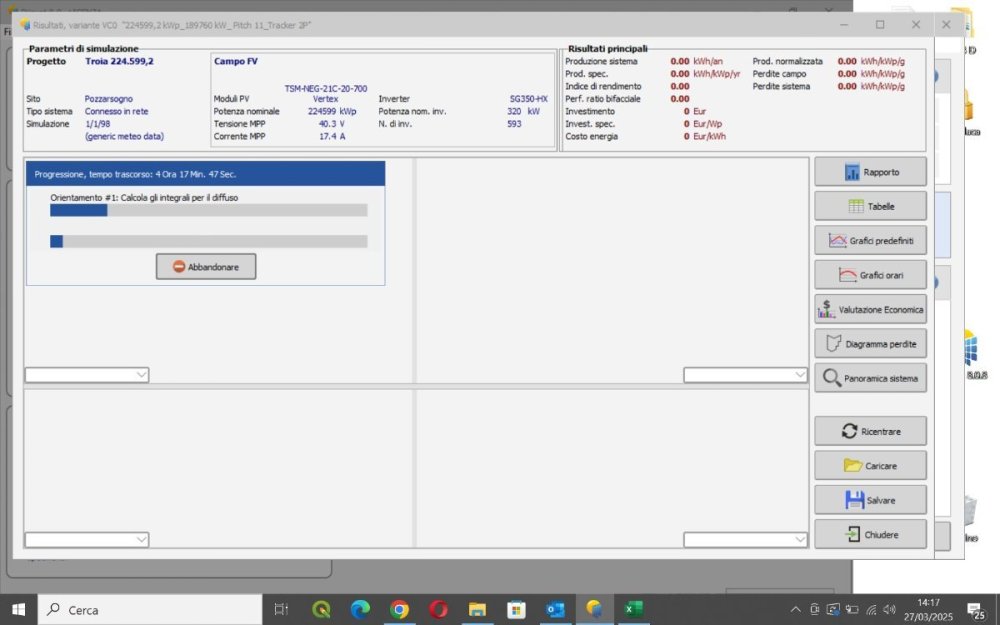Click the Cerca taskbar search box
The width and height of the screenshot is (1000, 625).
150,609
